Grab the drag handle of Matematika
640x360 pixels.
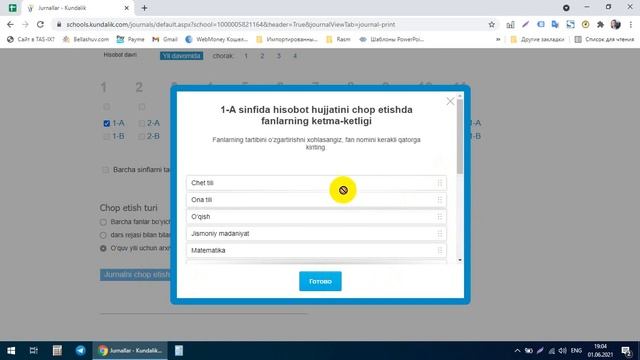click(x=440, y=250)
